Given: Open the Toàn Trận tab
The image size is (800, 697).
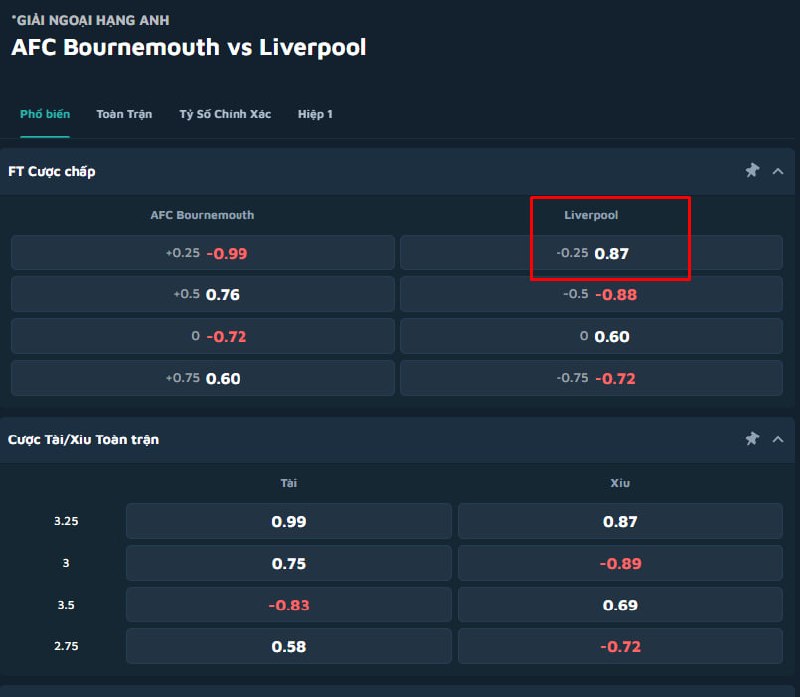Looking at the screenshot, I should [x=124, y=114].
